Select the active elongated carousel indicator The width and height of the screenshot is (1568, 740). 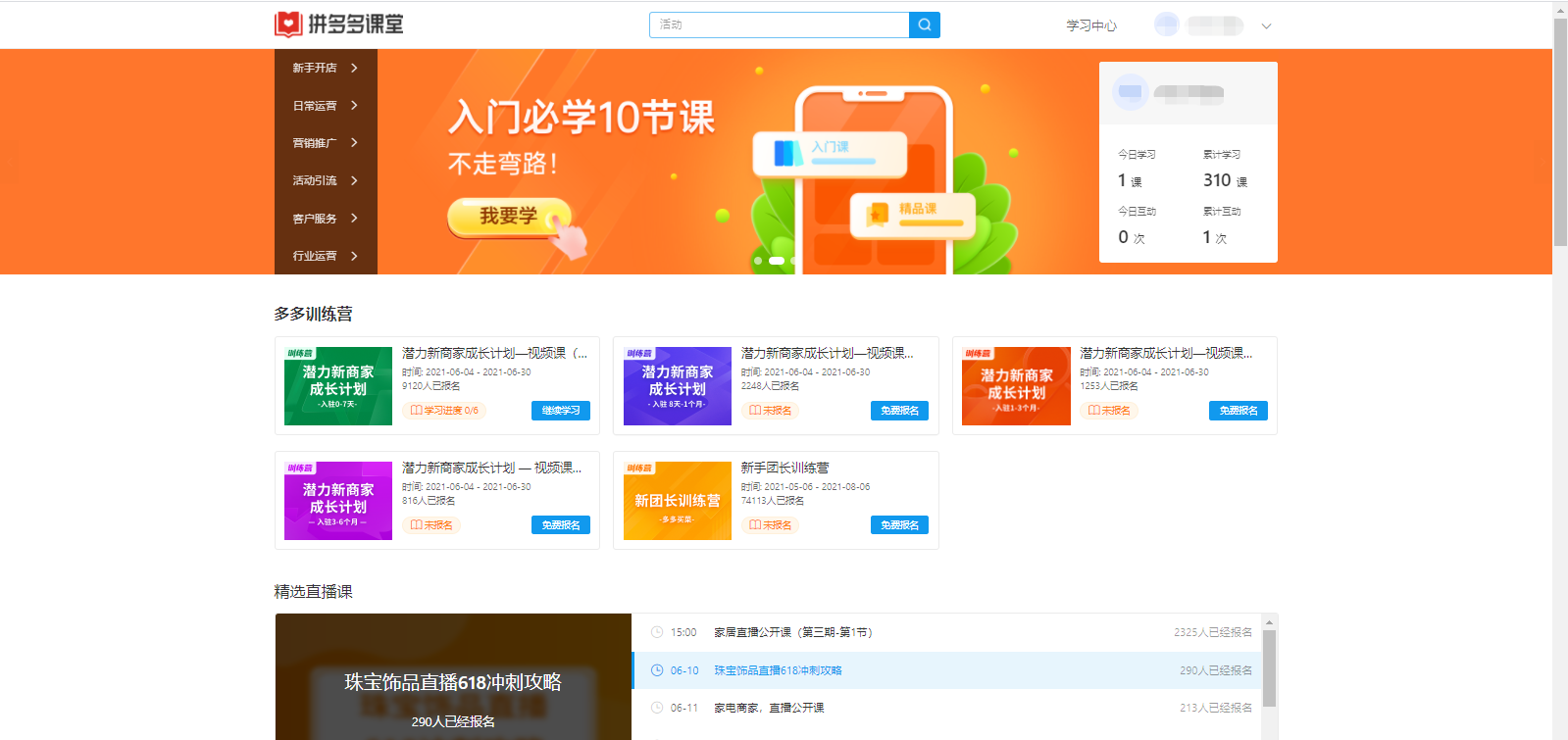777,261
